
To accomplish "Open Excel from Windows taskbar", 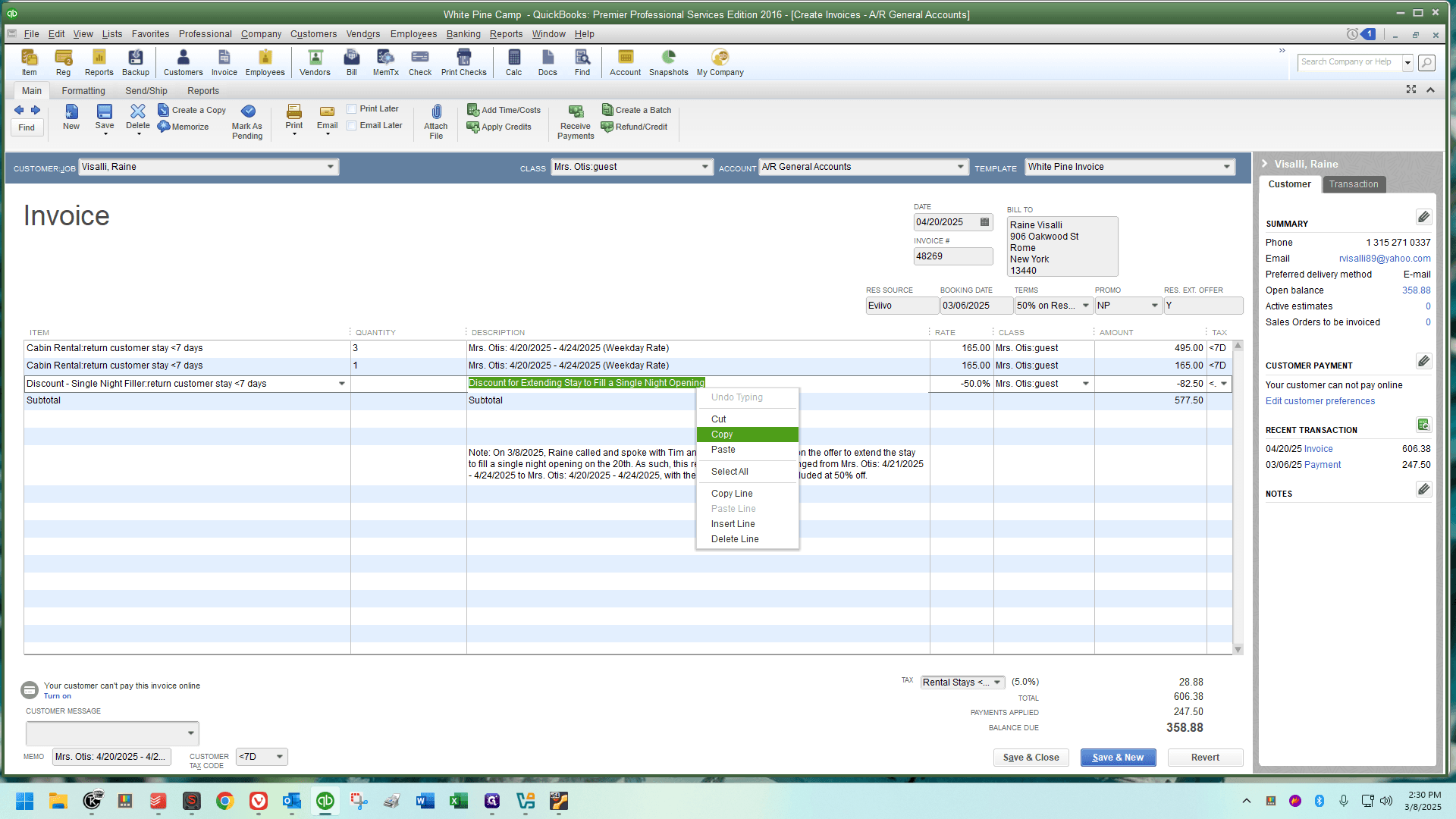I will click(x=458, y=801).
